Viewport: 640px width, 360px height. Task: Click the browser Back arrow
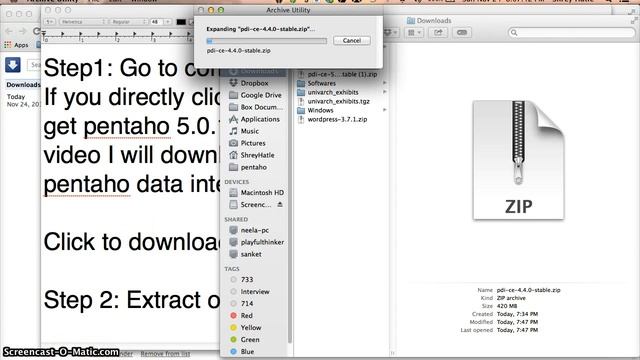coord(9,31)
